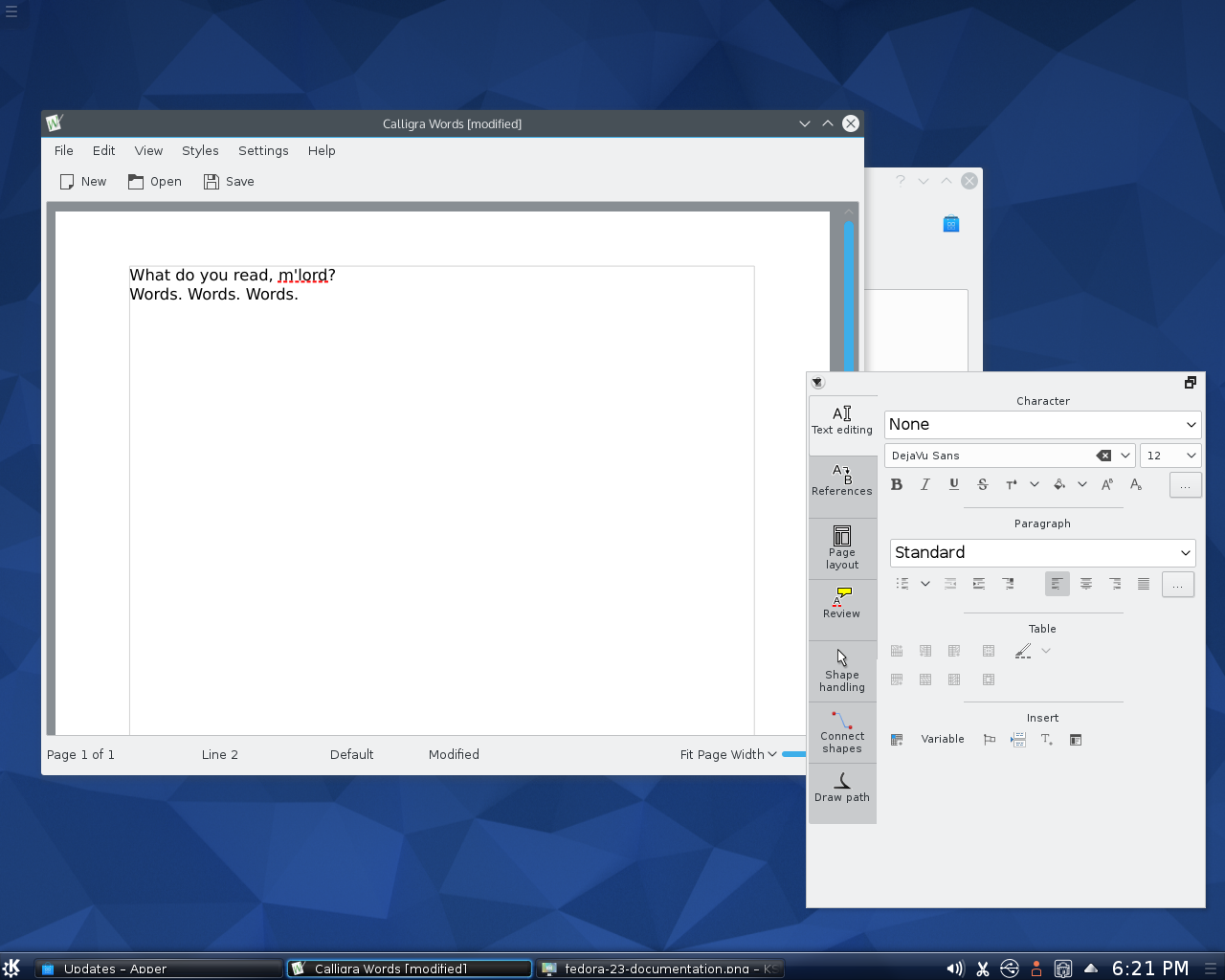1225x980 pixels.
Task: Toggle strikethrough formatting
Action: 983,485
